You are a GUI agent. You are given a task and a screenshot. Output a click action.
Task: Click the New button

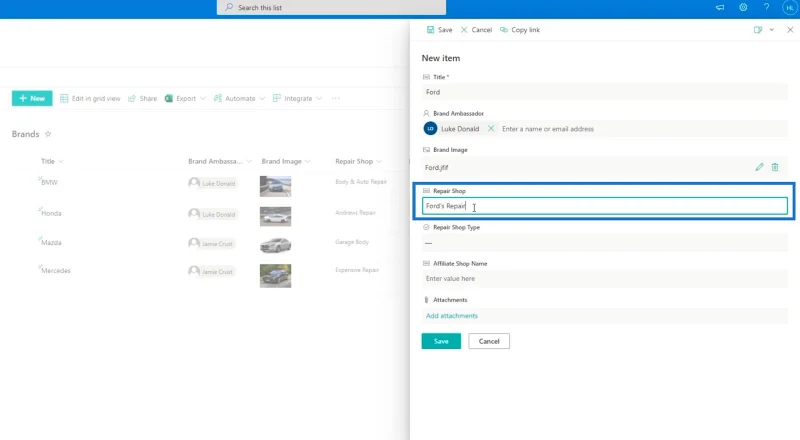click(32, 99)
